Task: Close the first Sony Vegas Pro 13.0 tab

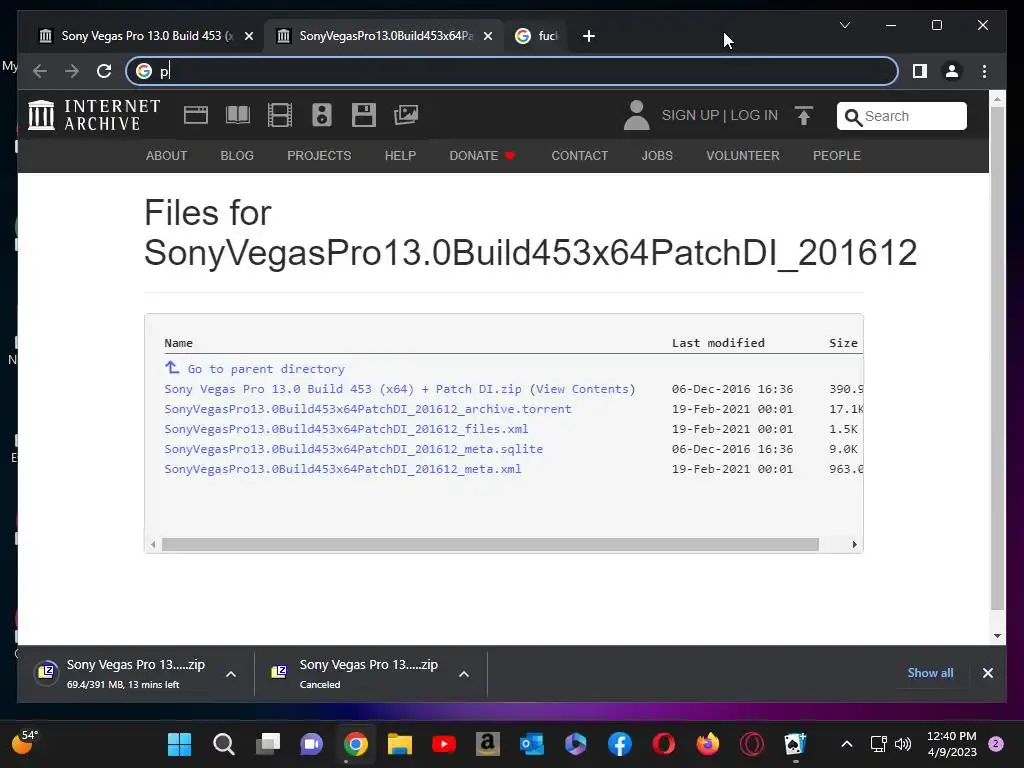Action: pos(249,37)
